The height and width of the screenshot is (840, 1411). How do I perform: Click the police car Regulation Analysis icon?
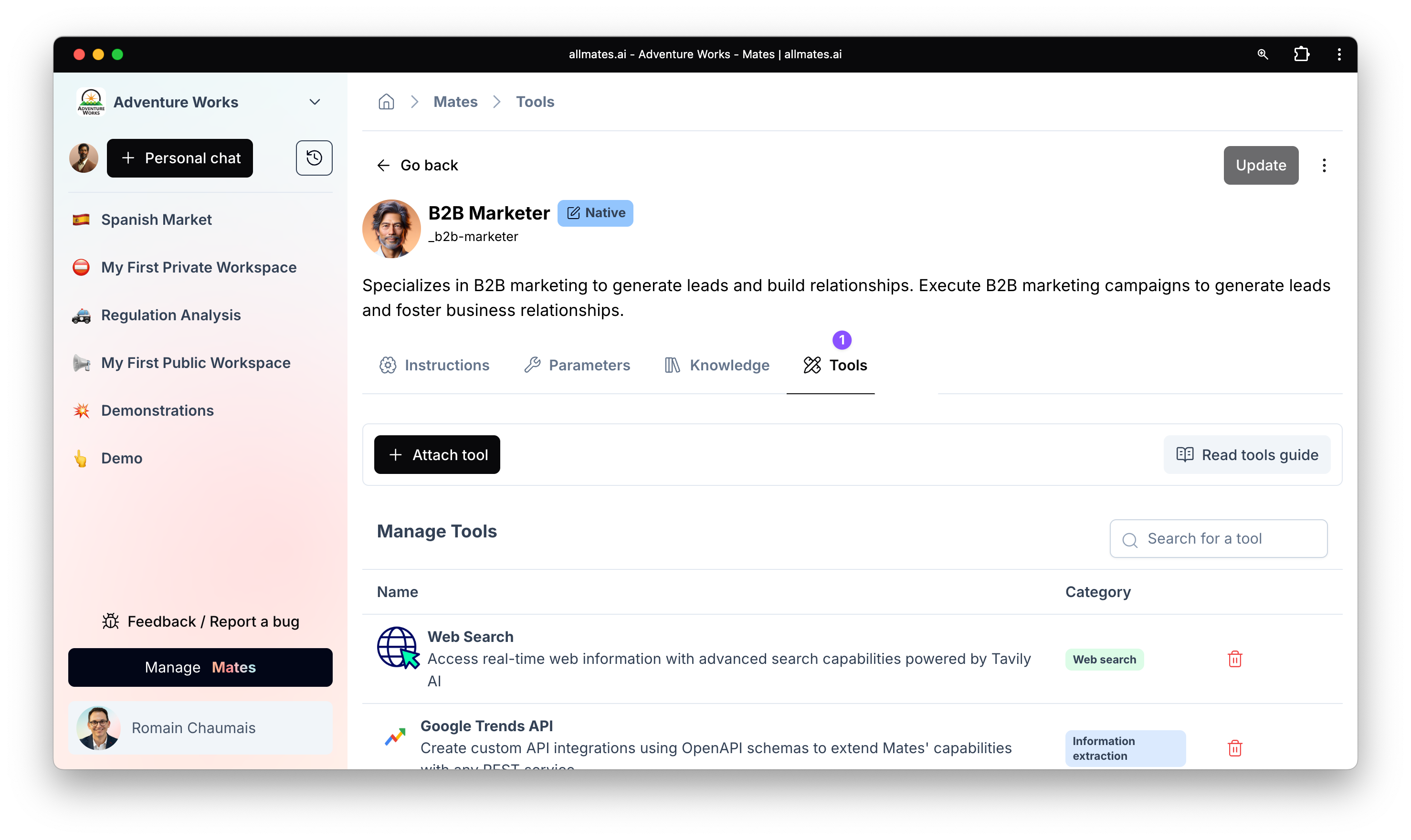81,315
